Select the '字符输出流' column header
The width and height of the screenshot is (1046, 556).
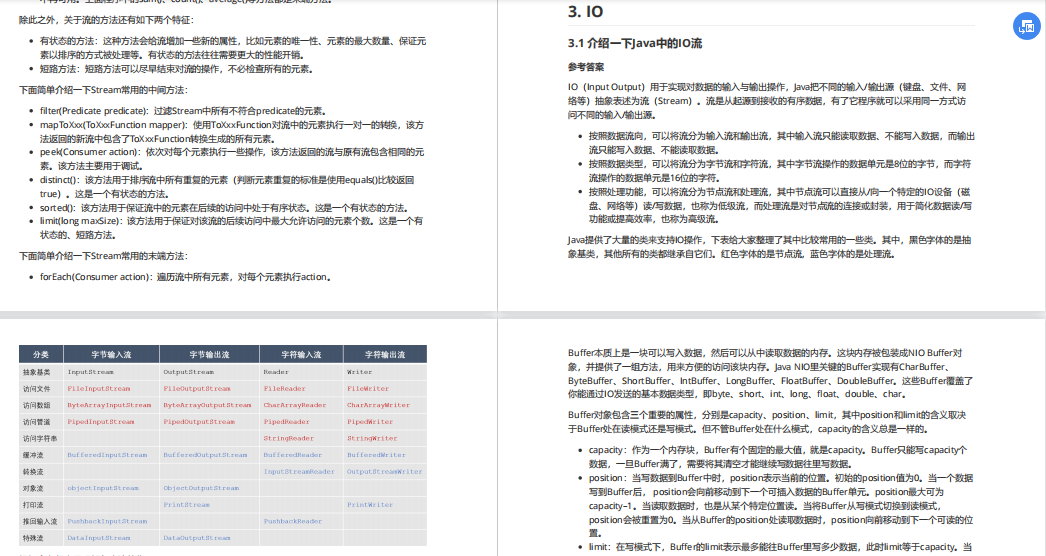coord(385,354)
